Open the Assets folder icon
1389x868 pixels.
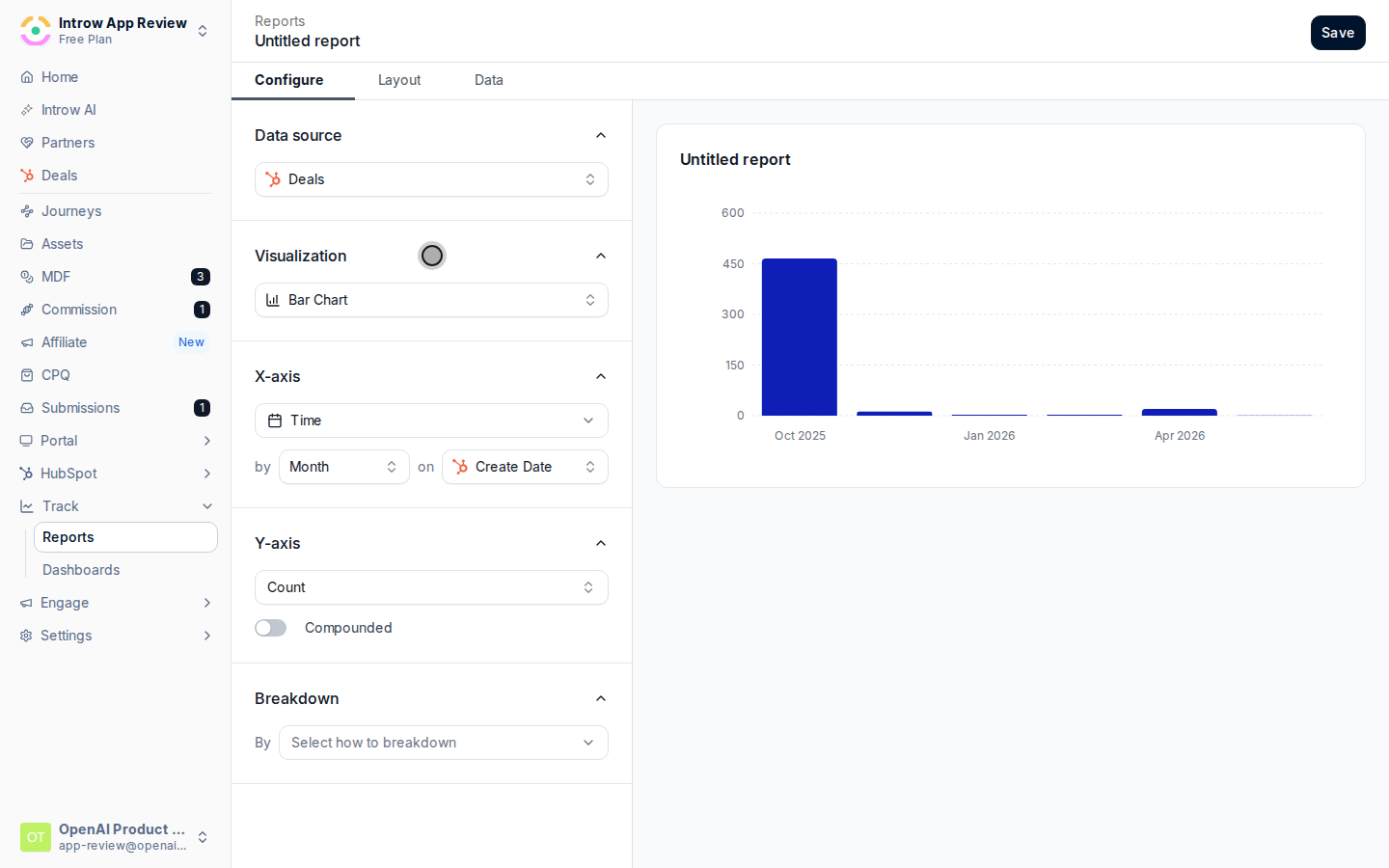coord(27,244)
